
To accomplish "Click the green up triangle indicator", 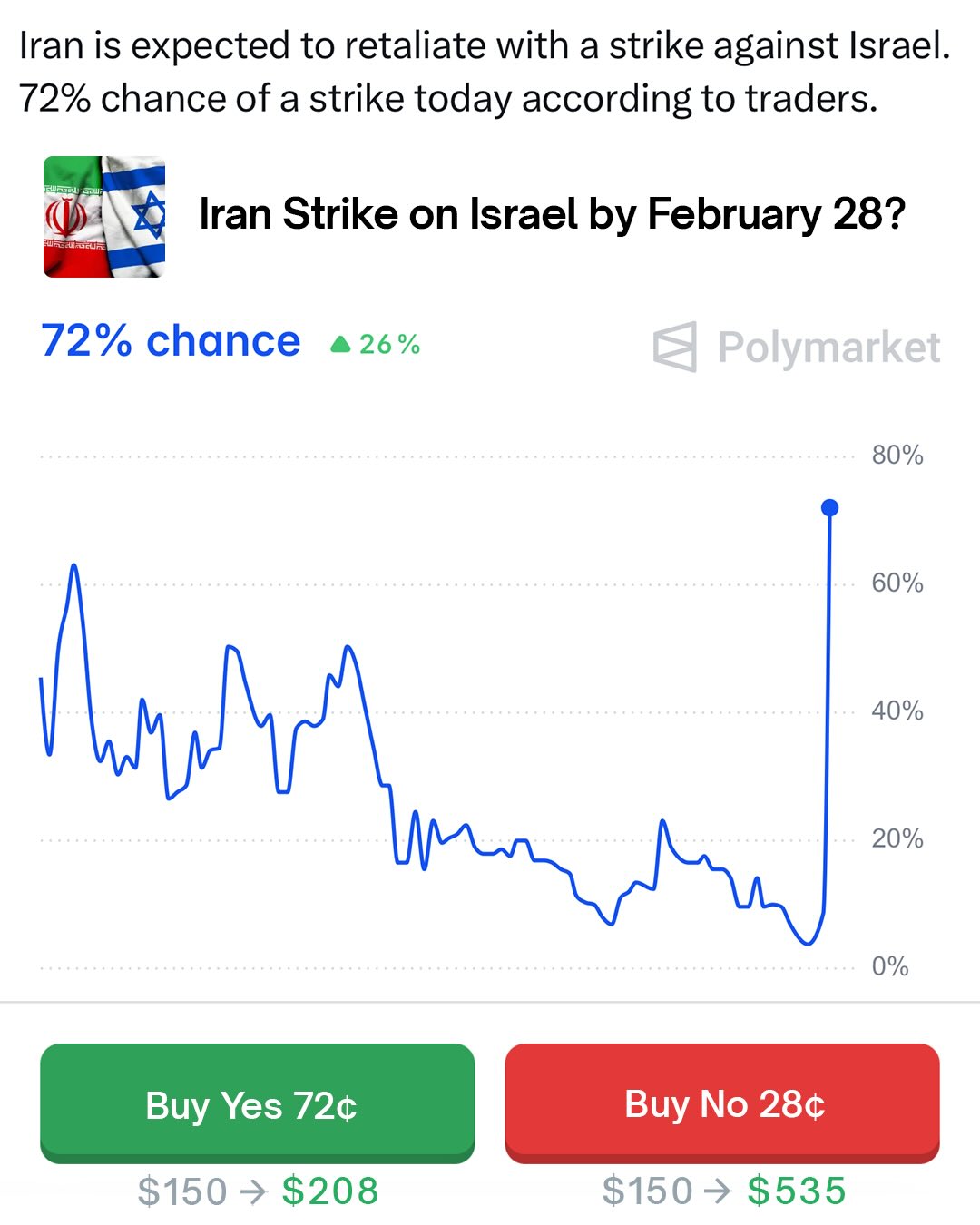I will click(340, 344).
